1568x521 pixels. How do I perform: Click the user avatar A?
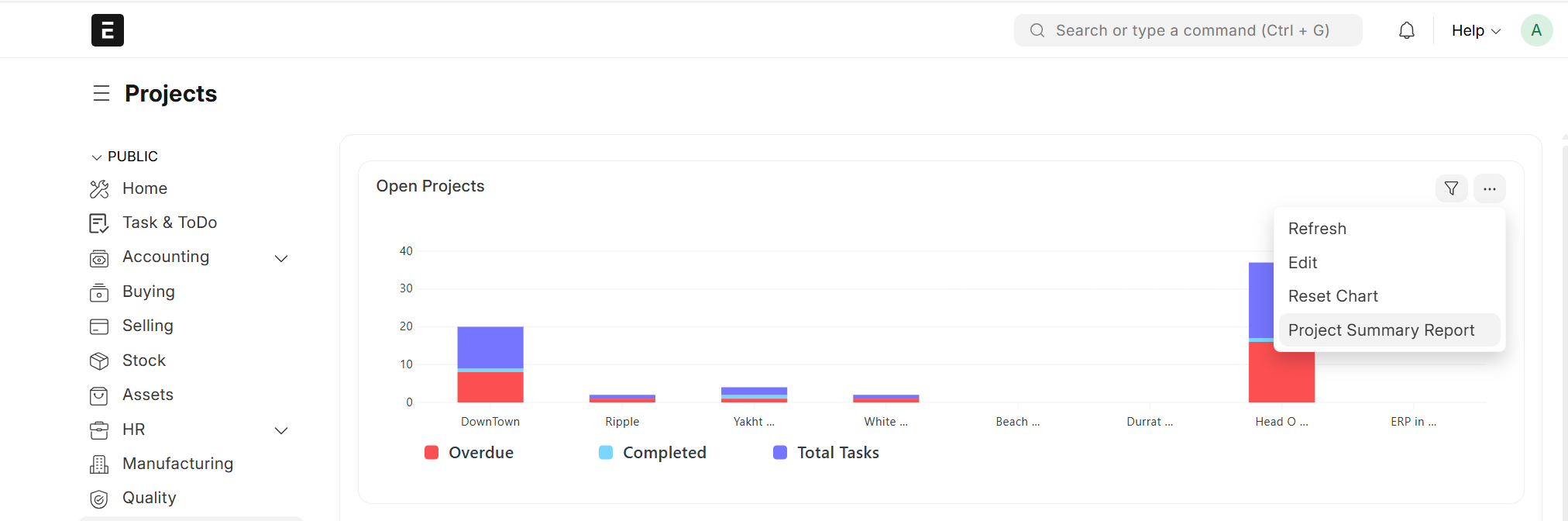[1536, 30]
